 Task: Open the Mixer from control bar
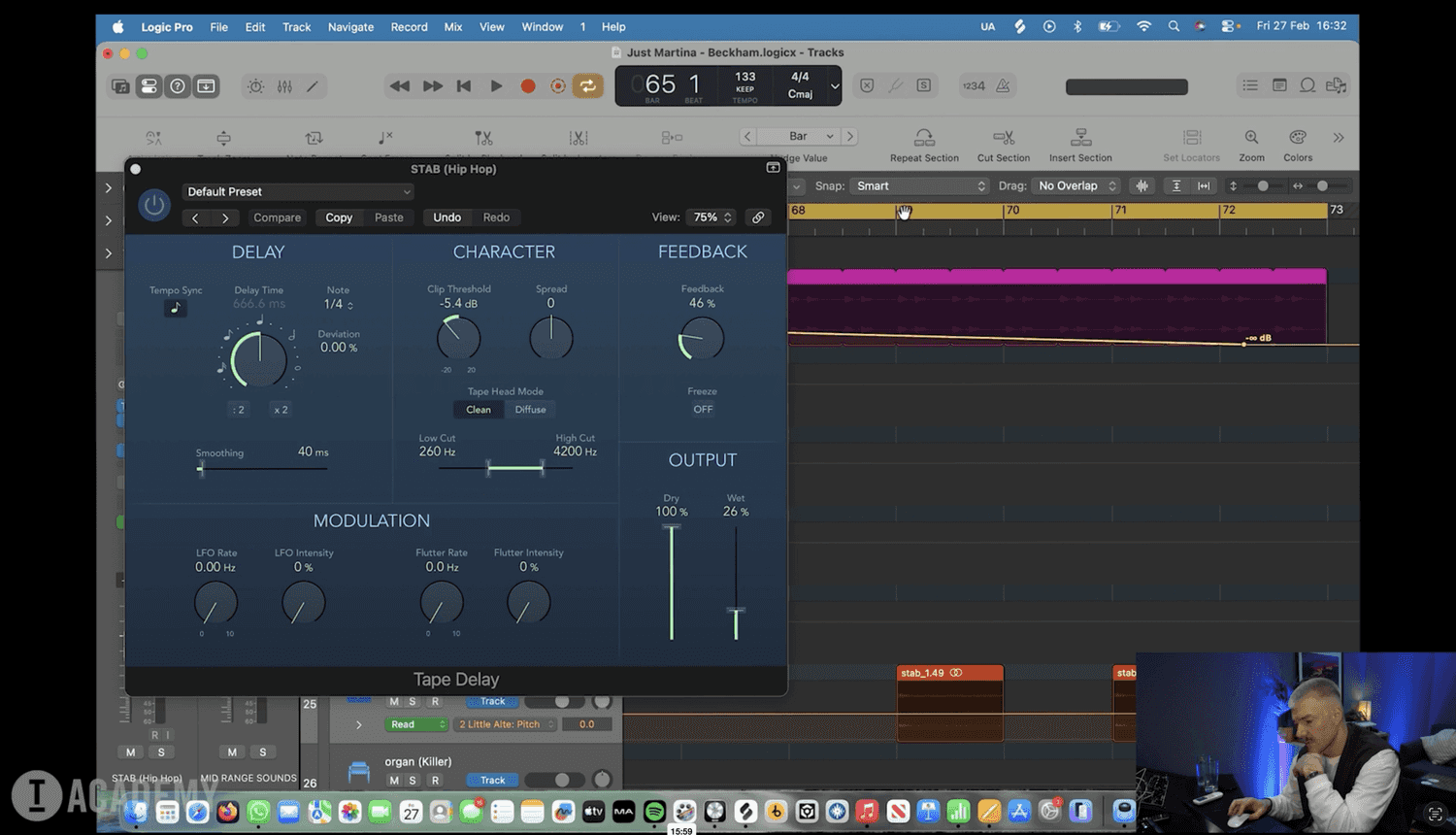[x=284, y=86]
